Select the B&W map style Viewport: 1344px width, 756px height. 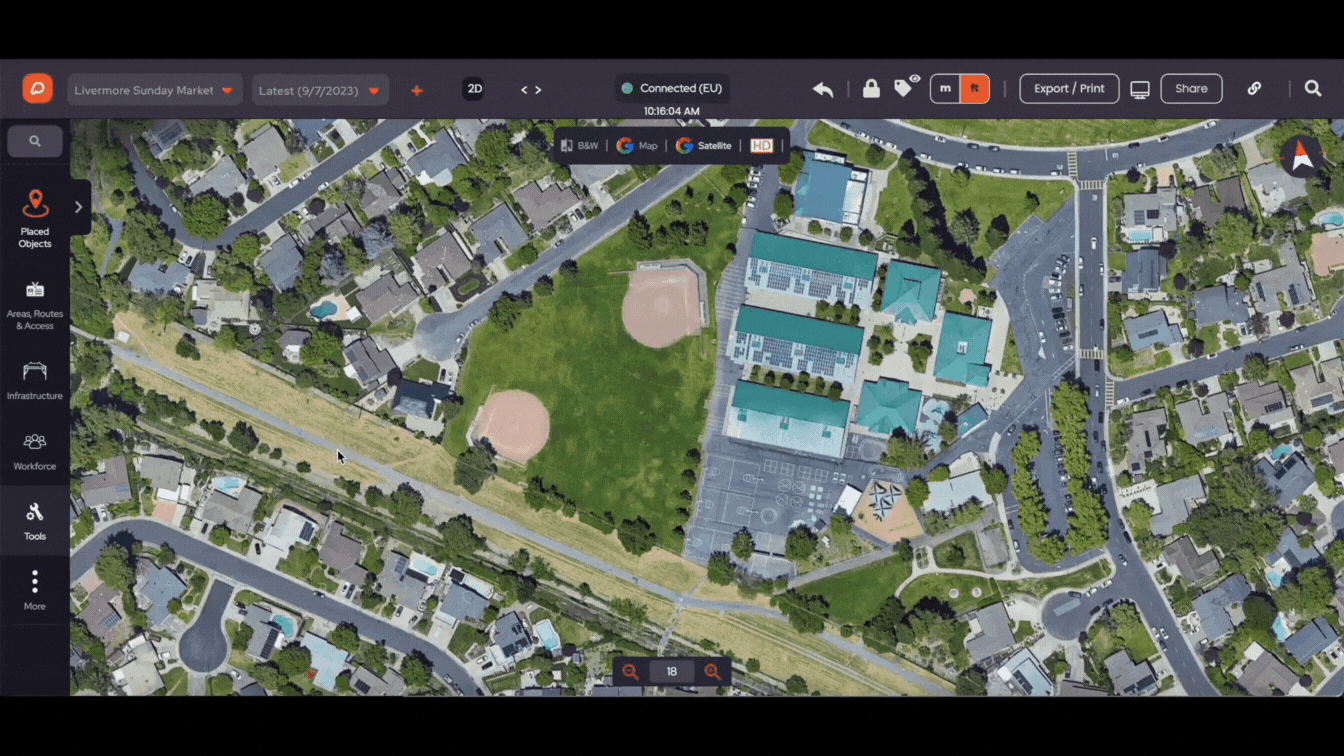579,145
